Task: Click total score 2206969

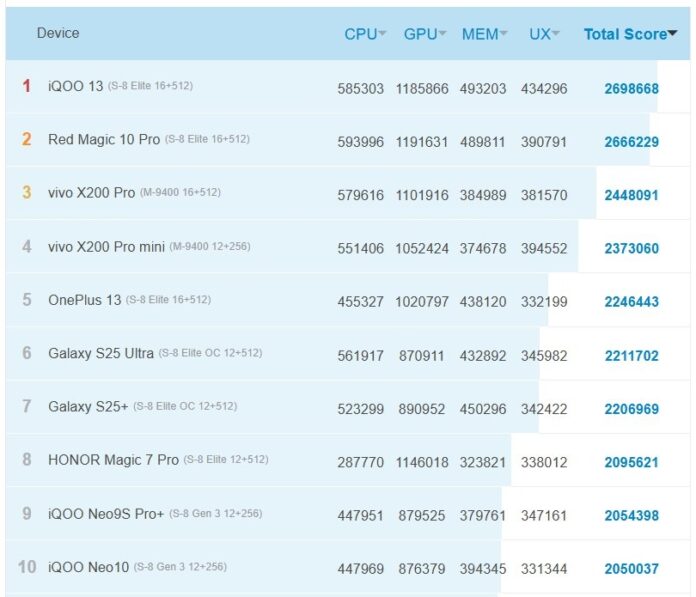Action: [632, 409]
